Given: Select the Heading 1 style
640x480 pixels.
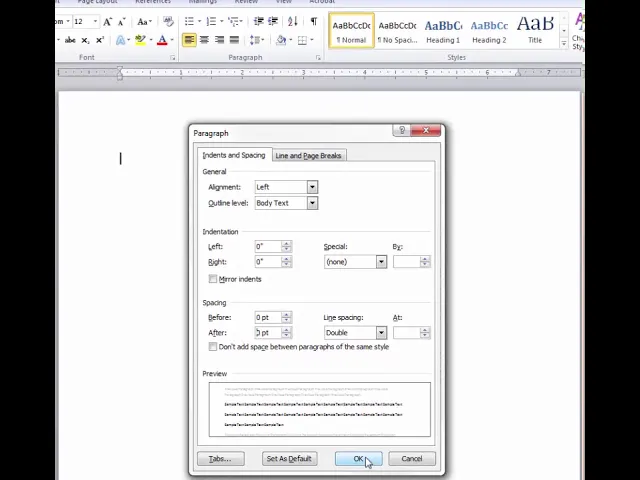Looking at the screenshot, I should tap(443, 31).
